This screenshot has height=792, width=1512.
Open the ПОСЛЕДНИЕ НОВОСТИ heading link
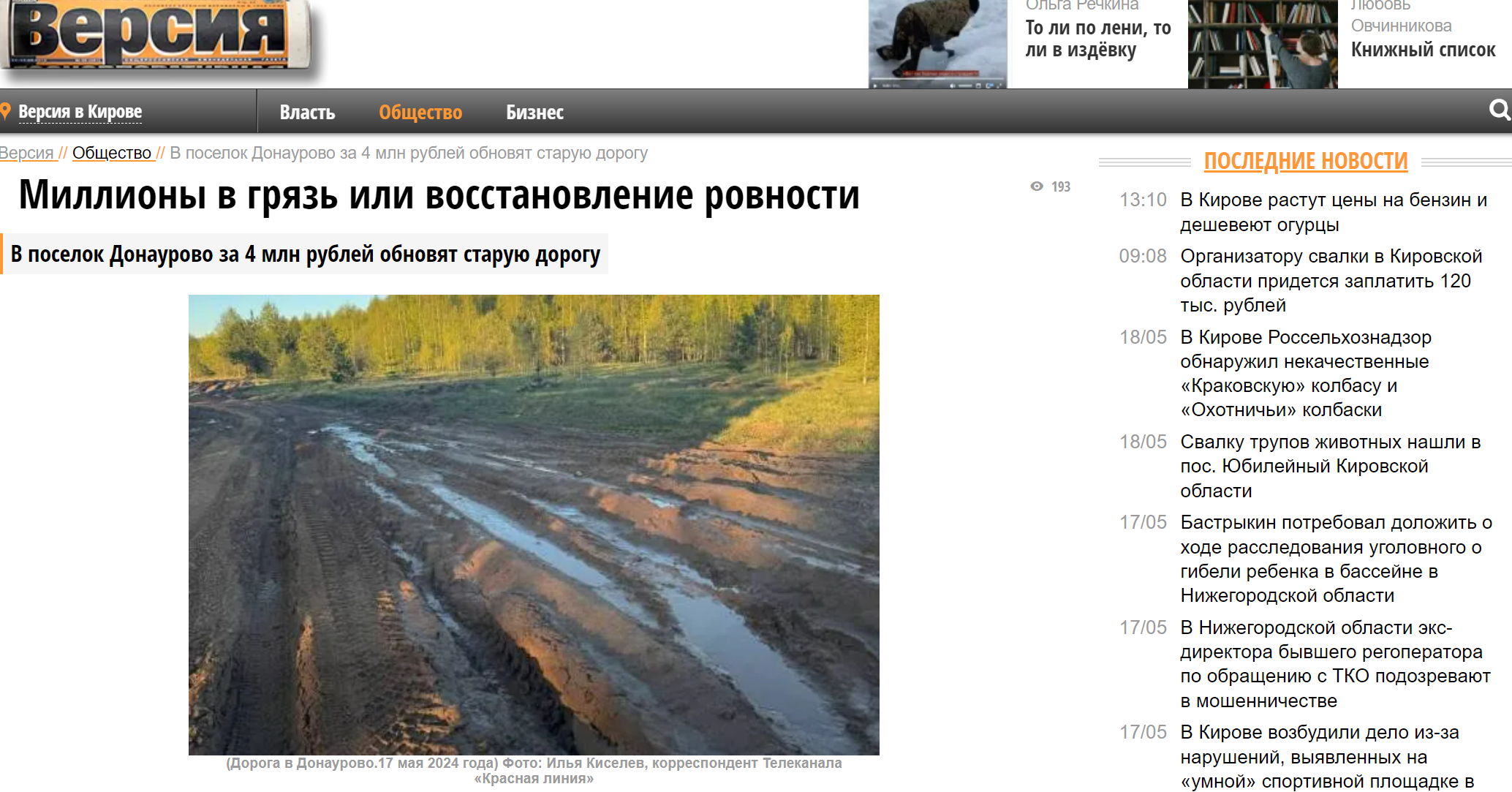[x=1305, y=161]
